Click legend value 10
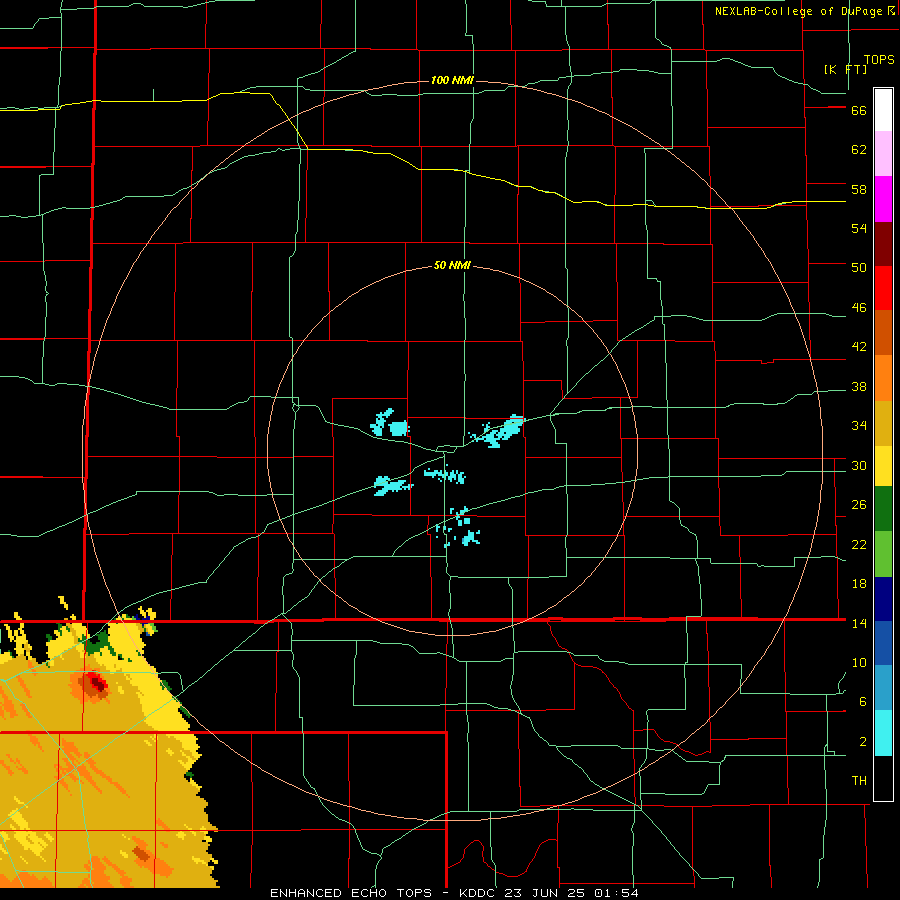The image size is (900, 900). point(859,663)
